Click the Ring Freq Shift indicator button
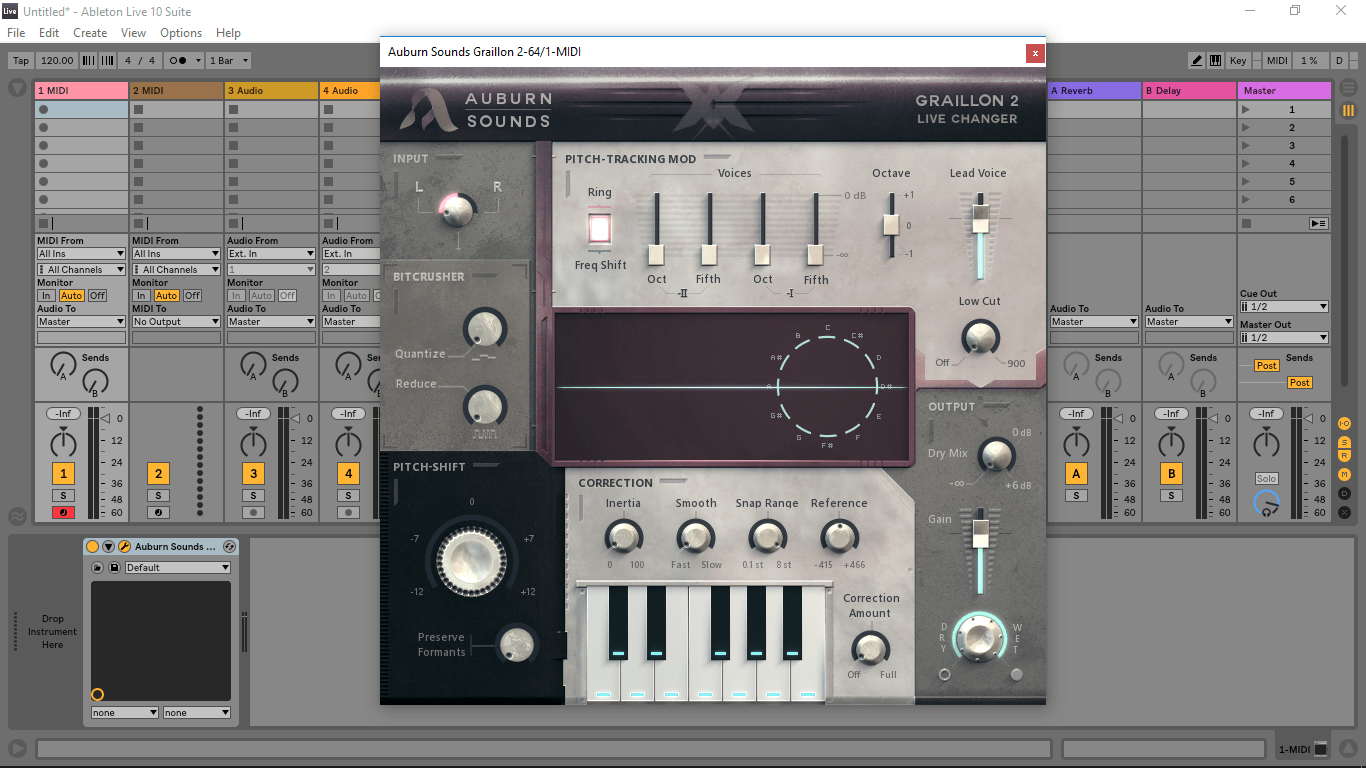This screenshot has width=1366, height=768. 599,229
